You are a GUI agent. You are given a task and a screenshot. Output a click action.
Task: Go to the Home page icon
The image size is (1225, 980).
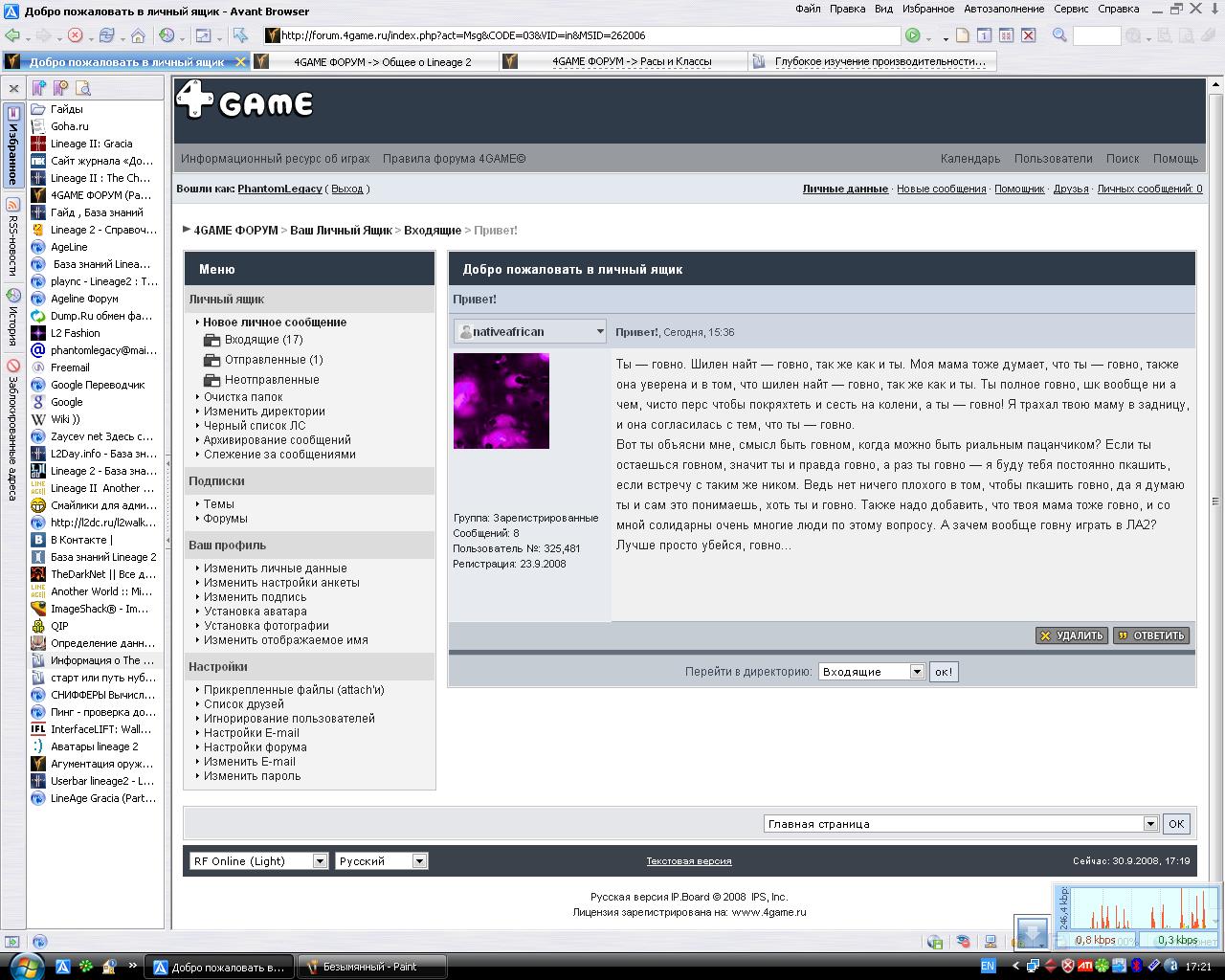pos(138,35)
